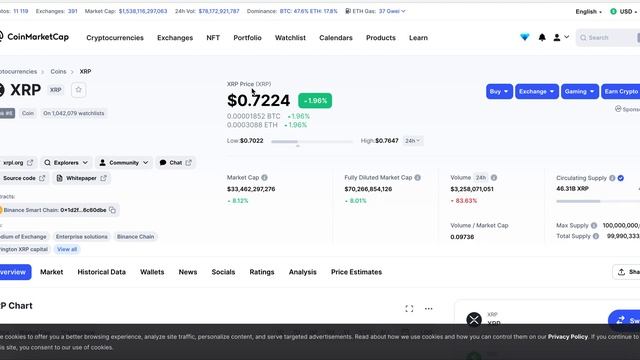Click the CoinMarketCap logo
Viewport: 640px width, 360px height.
(x=34, y=37)
